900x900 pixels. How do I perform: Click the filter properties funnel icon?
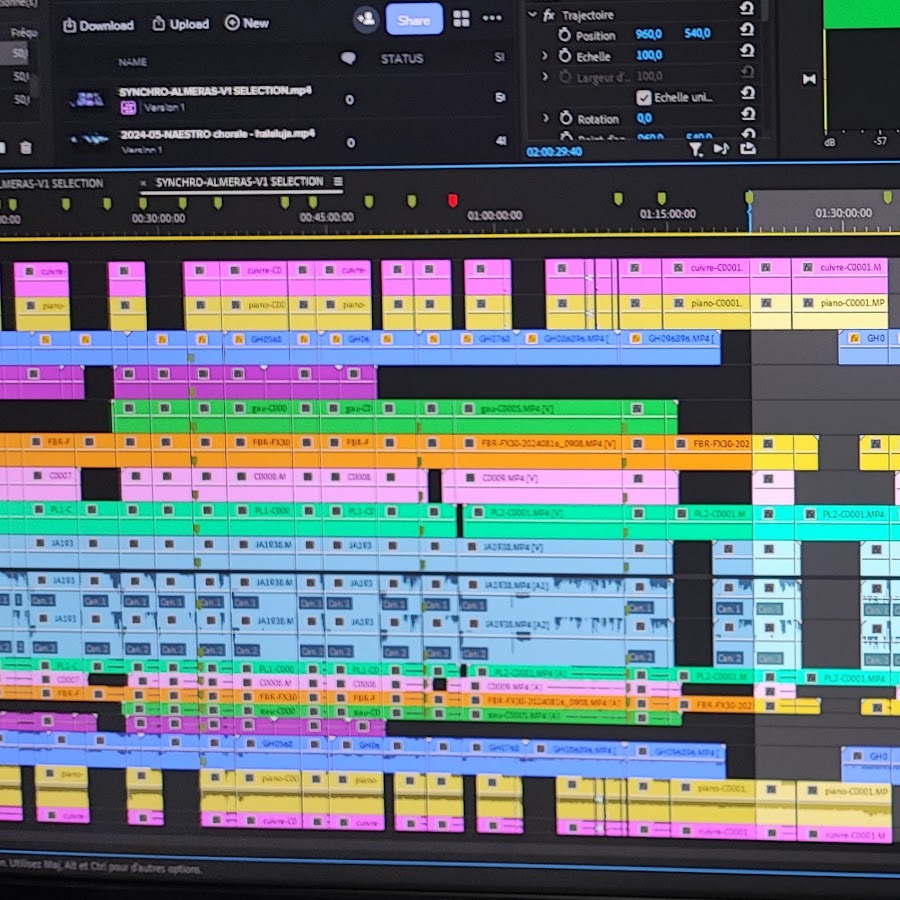(x=696, y=149)
